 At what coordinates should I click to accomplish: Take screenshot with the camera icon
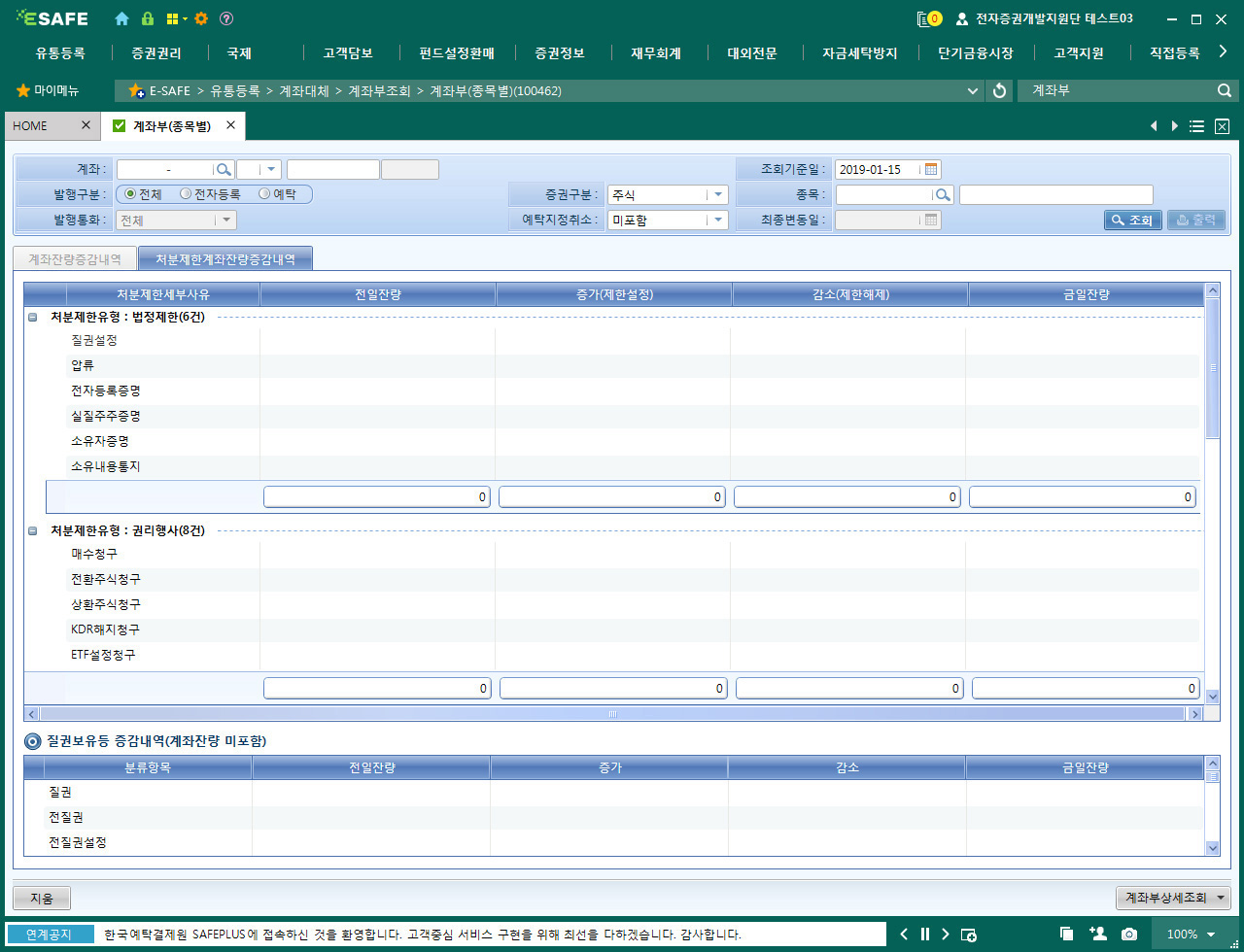tap(1129, 935)
